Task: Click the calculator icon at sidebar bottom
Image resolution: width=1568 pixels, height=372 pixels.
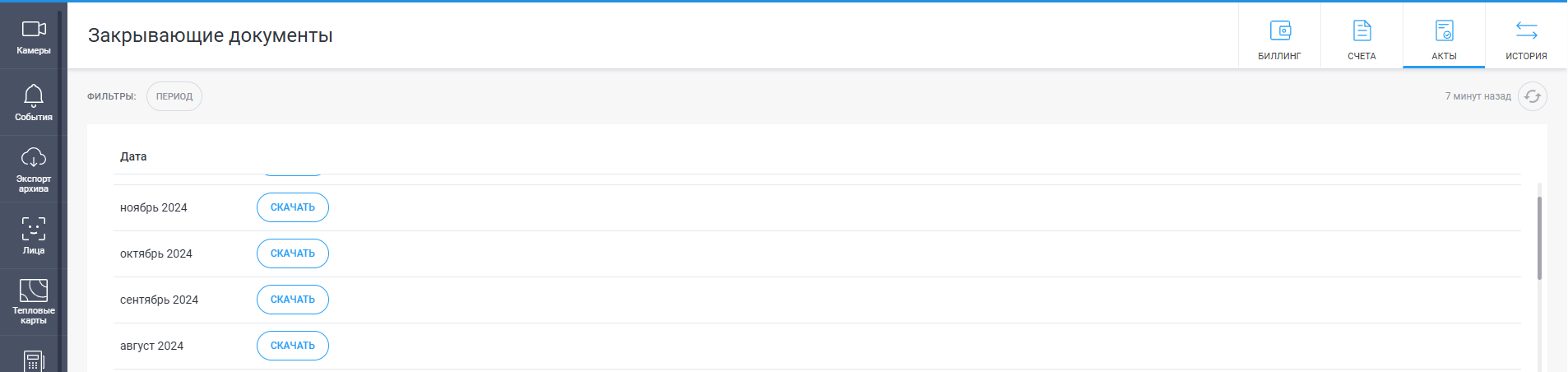Action: coord(34,360)
